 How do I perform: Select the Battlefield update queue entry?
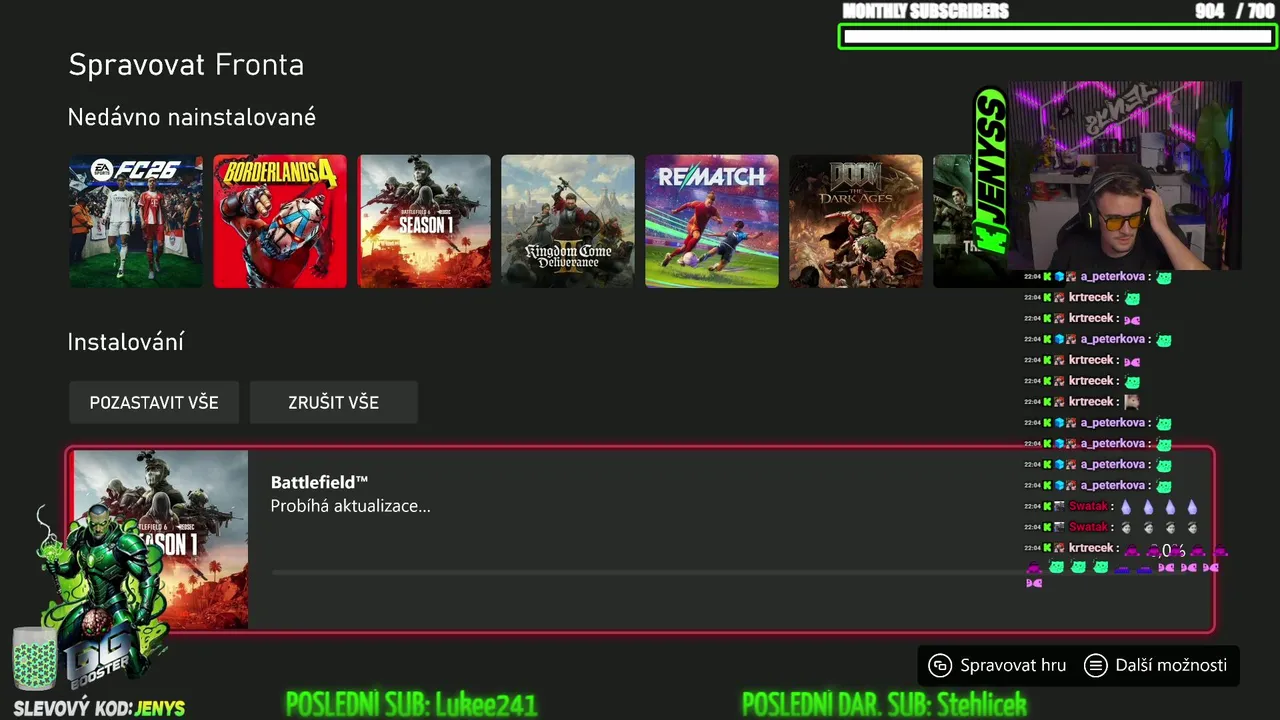point(641,540)
